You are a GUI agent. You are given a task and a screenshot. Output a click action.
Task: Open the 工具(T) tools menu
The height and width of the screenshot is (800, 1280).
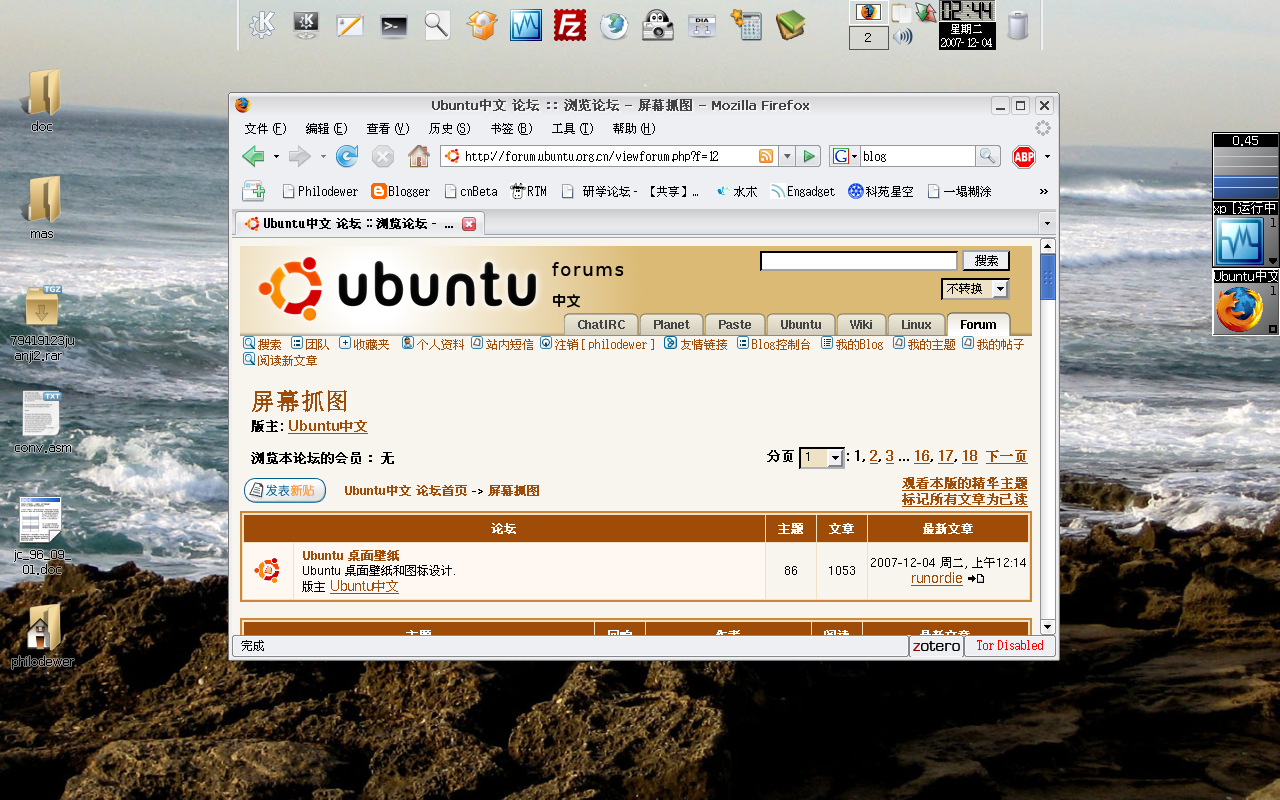tap(572, 129)
